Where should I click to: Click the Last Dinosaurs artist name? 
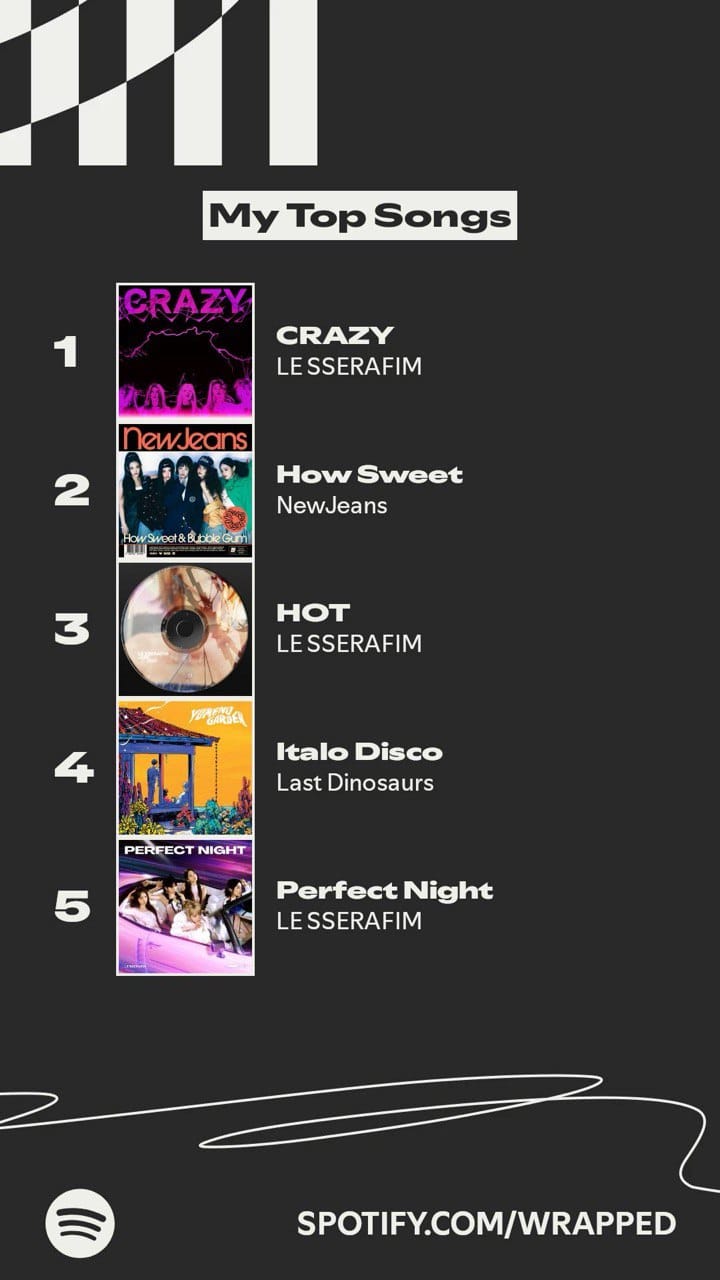[355, 782]
